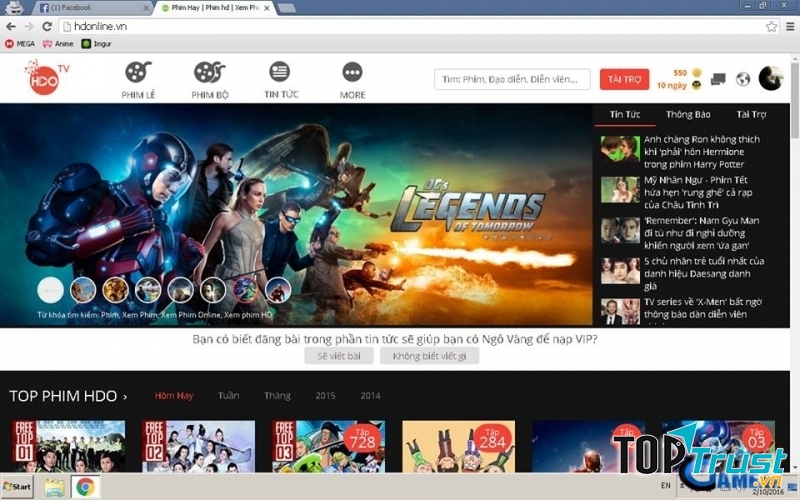800x500 pixels.
Task: Open the 'Remember' Nam Gyu Man article
Action: [702, 233]
